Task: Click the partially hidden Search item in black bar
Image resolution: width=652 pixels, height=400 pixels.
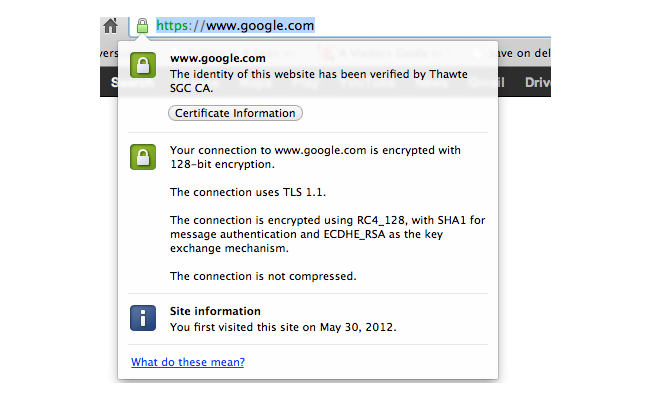Action: pyautogui.click(x=114, y=82)
